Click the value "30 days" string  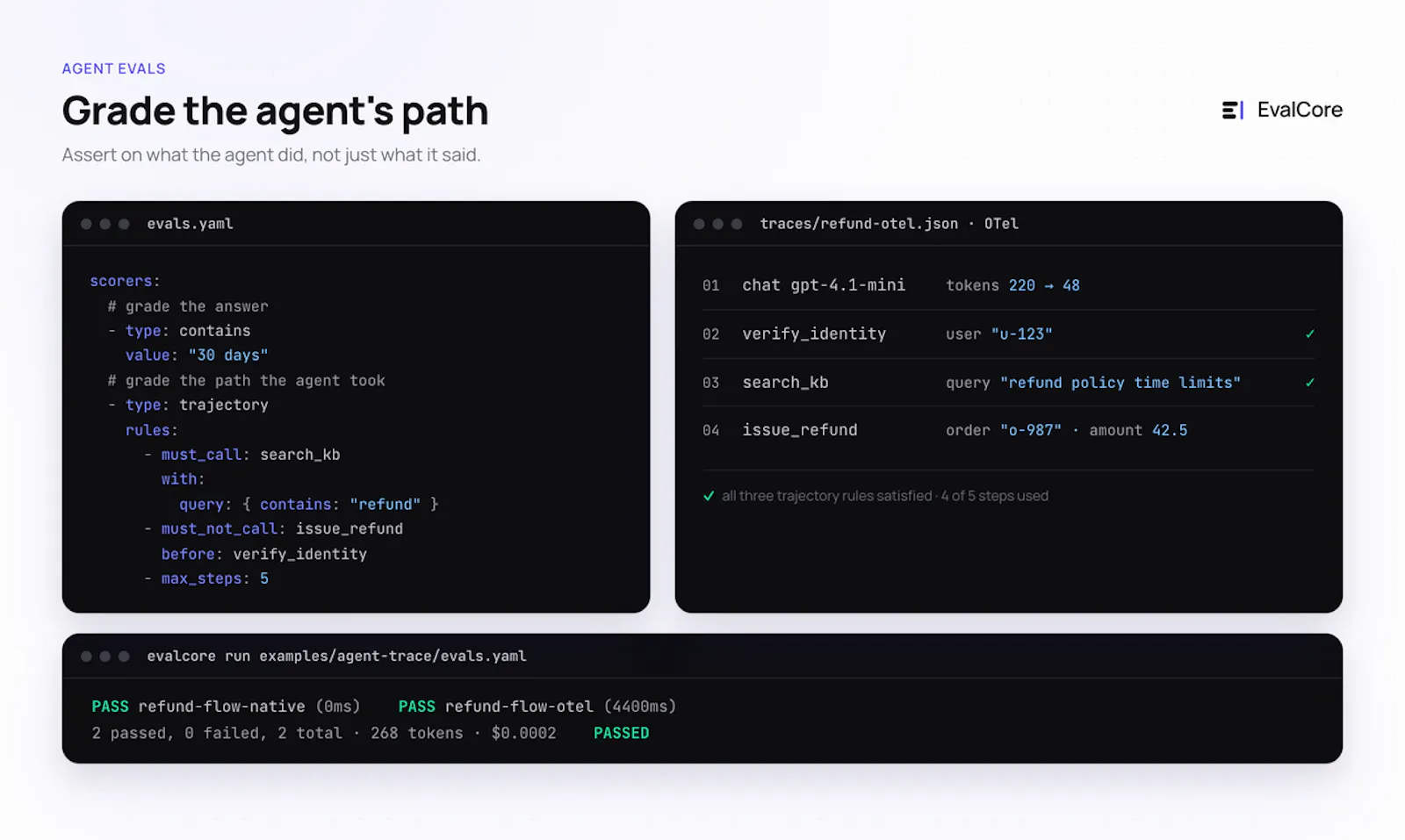228,355
